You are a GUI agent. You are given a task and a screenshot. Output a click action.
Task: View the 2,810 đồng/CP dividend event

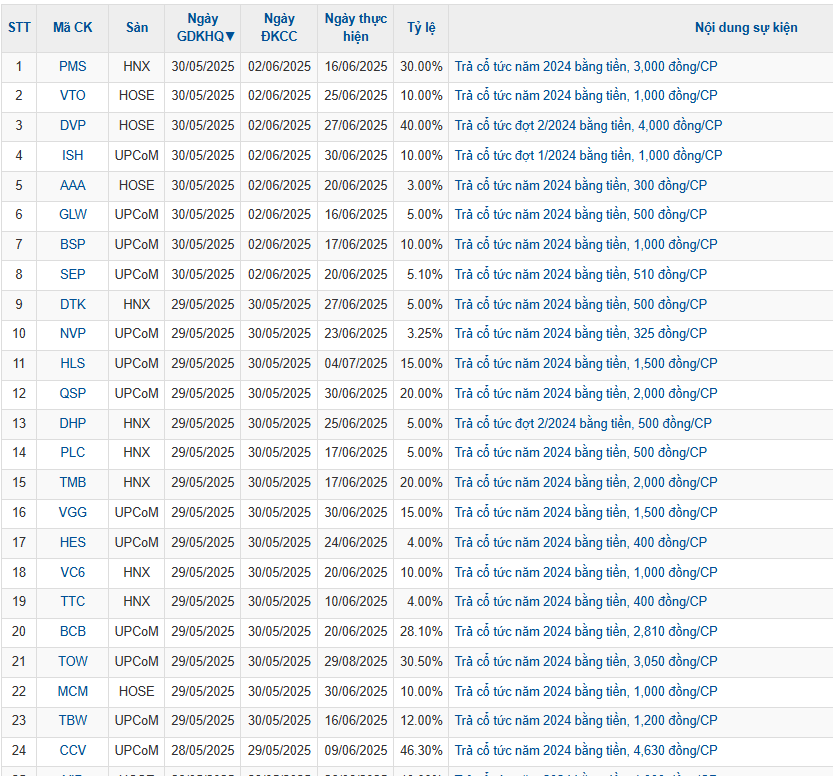(586, 632)
